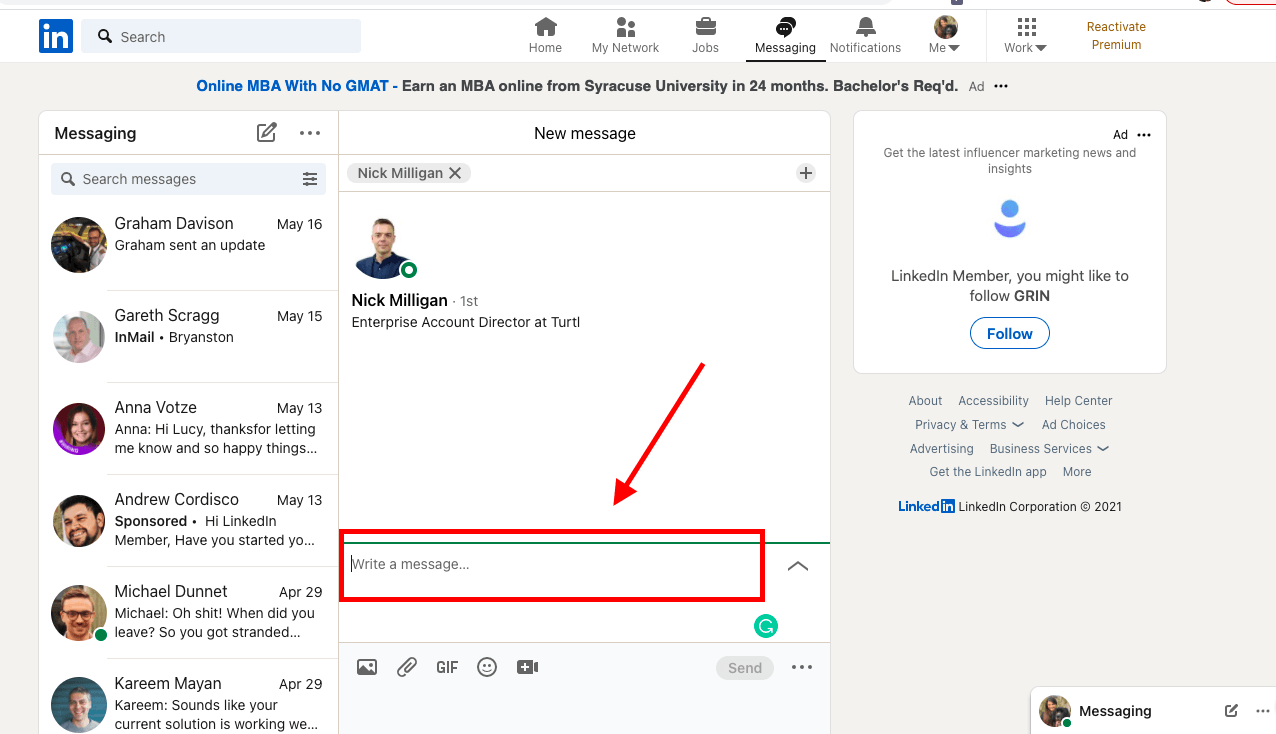1276x734 pixels.
Task: Click the Send button
Action: pyautogui.click(x=745, y=668)
